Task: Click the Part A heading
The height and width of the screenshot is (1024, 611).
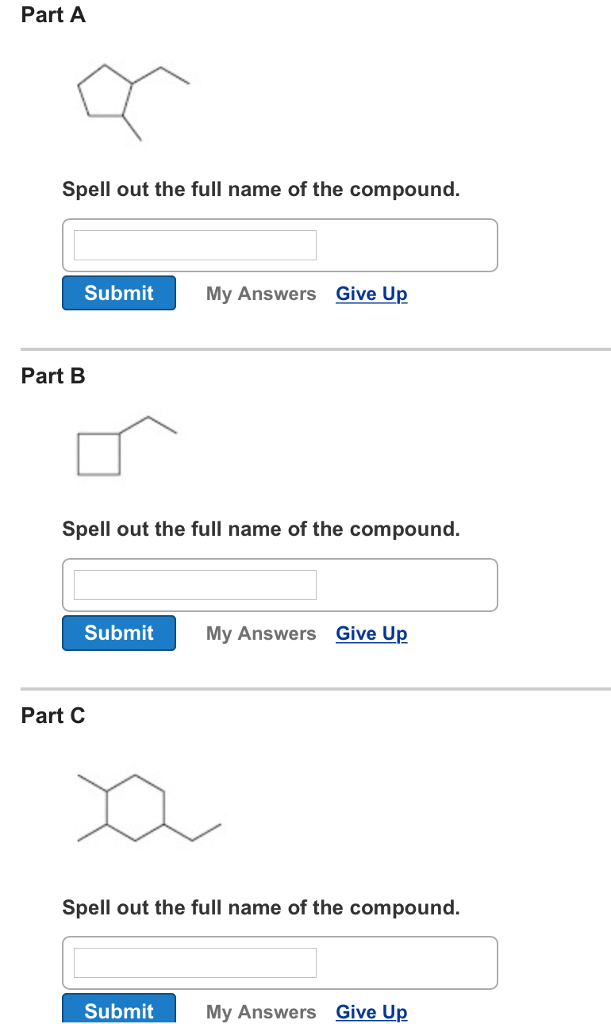Action: click(53, 14)
